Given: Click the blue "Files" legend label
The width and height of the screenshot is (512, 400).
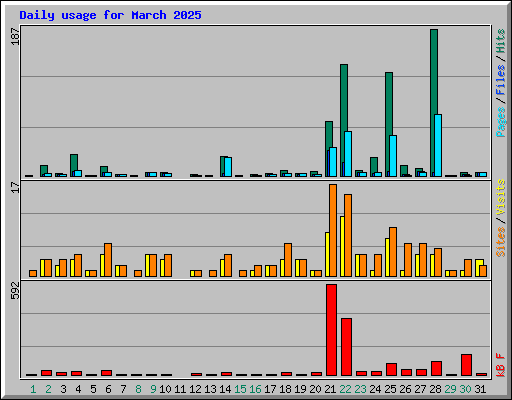Looking at the screenshot, I should (501, 80).
